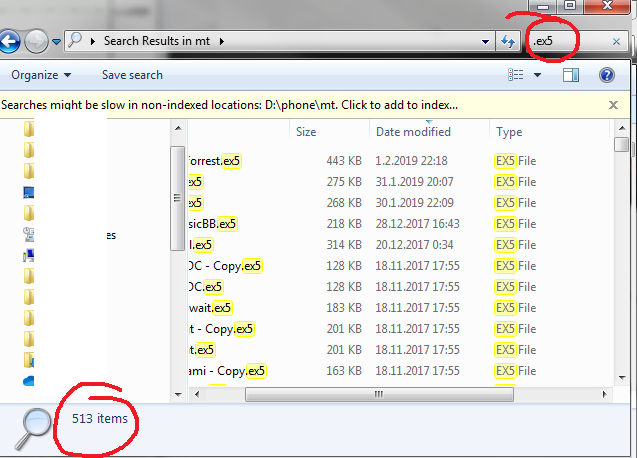Image resolution: width=637 pixels, height=458 pixels.
Task: Click the OneDrive cloud icon in navigation pane
Action: click(28, 381)
